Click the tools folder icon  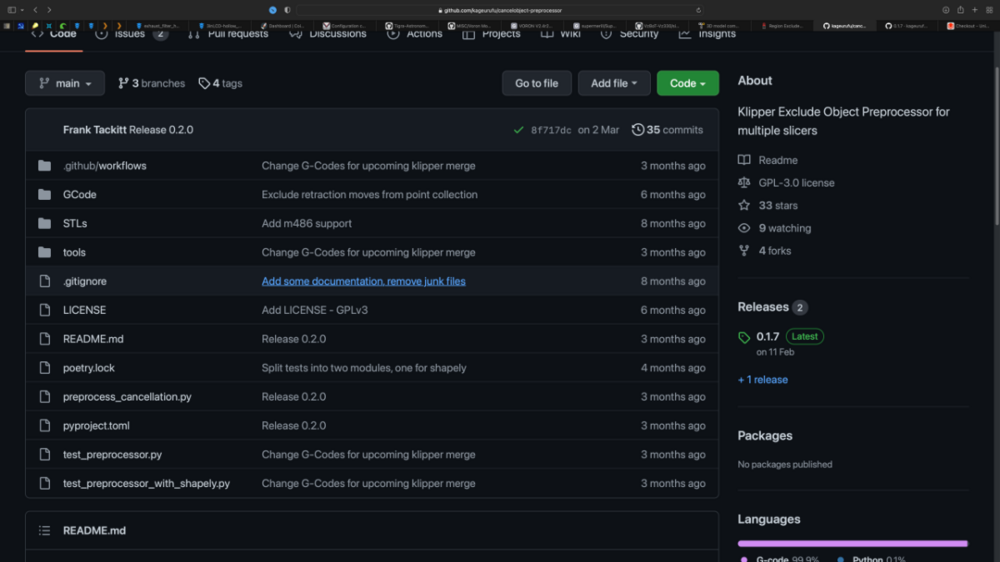point(45,252)
